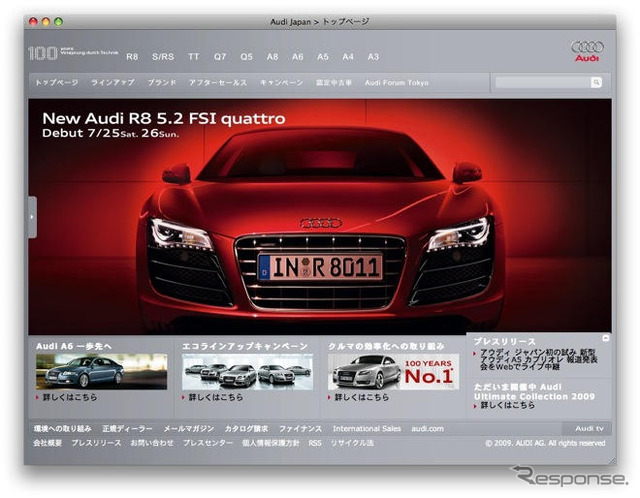Select the A4 model link
This screenshot has height=498, width=640.
coord(348,57)
